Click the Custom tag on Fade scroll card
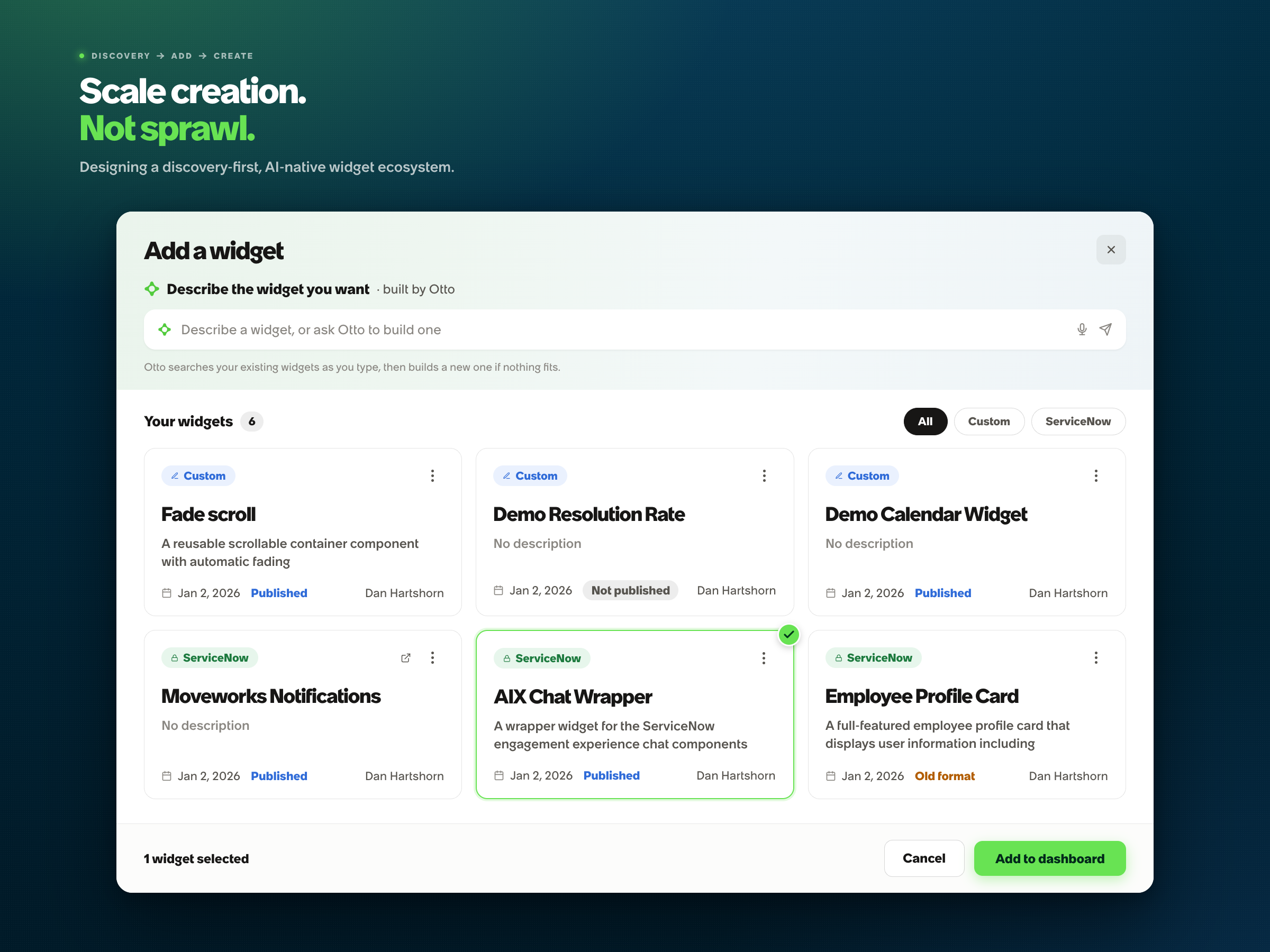The image size is (1270, 952). tap(198, 475)
